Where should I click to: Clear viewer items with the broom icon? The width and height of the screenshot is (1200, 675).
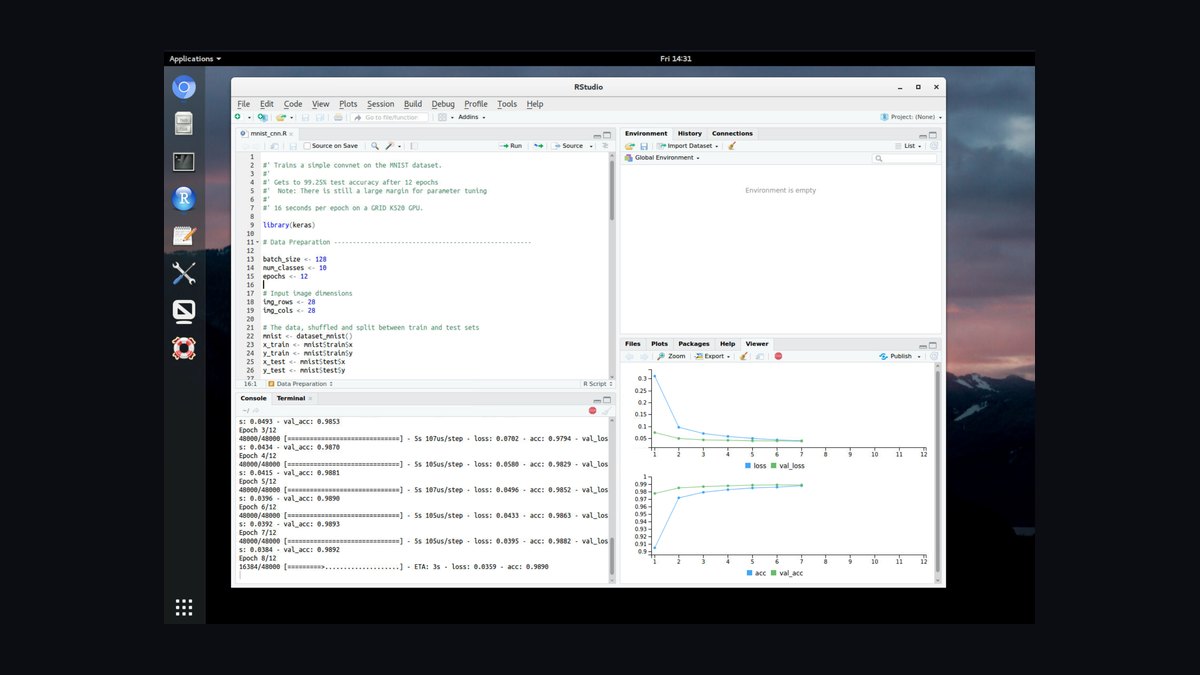[743, 356]
